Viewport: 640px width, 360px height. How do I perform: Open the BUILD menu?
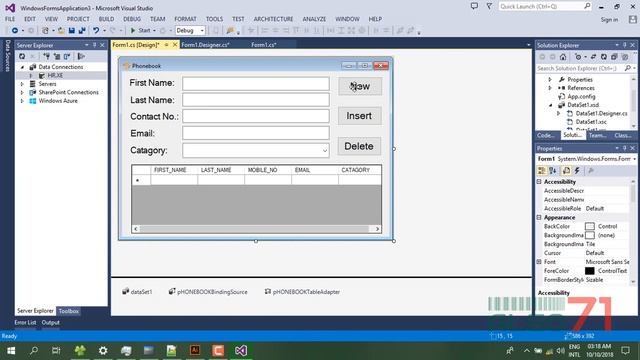107,19
